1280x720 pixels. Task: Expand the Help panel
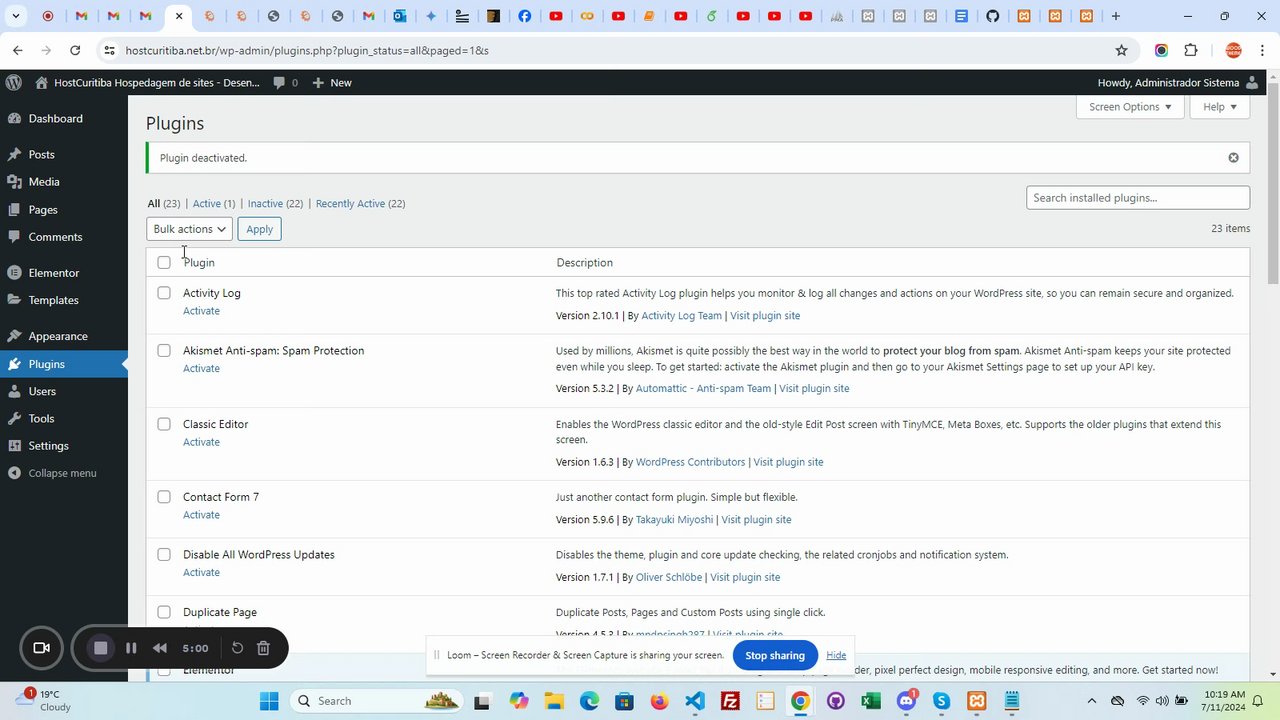(x=1220, y=107)
